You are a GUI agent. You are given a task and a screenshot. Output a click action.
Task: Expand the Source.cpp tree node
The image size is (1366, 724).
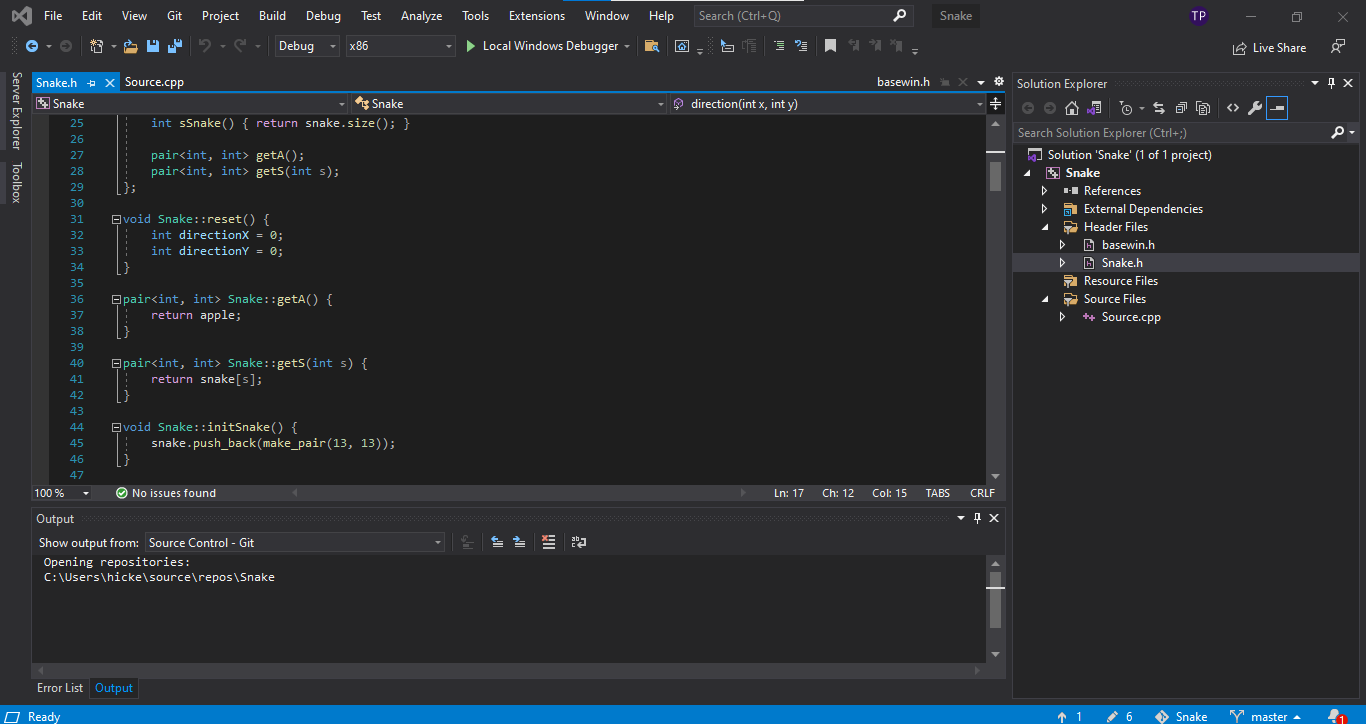[x=1063, y=317]
